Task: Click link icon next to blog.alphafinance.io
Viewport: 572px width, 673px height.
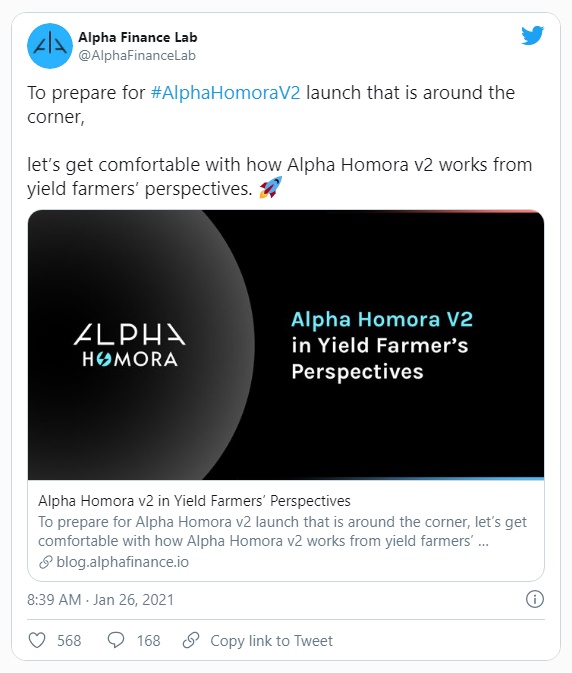Action: pyautogui.click(x=45, y=562)
